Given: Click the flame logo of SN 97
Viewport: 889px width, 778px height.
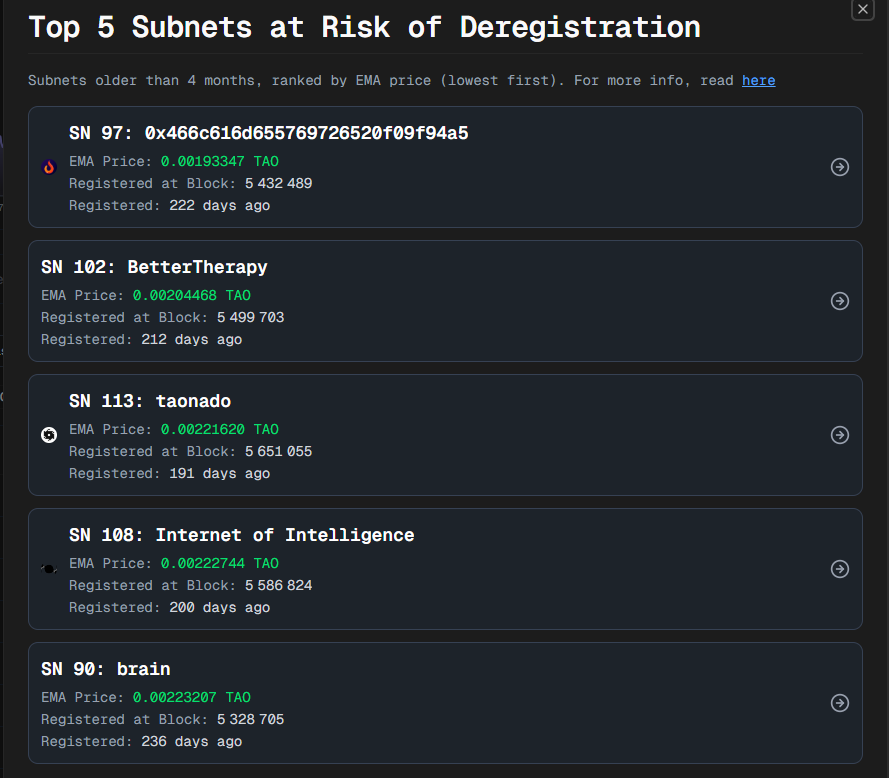Looking at the screenshot, I should tap(49, 167).
